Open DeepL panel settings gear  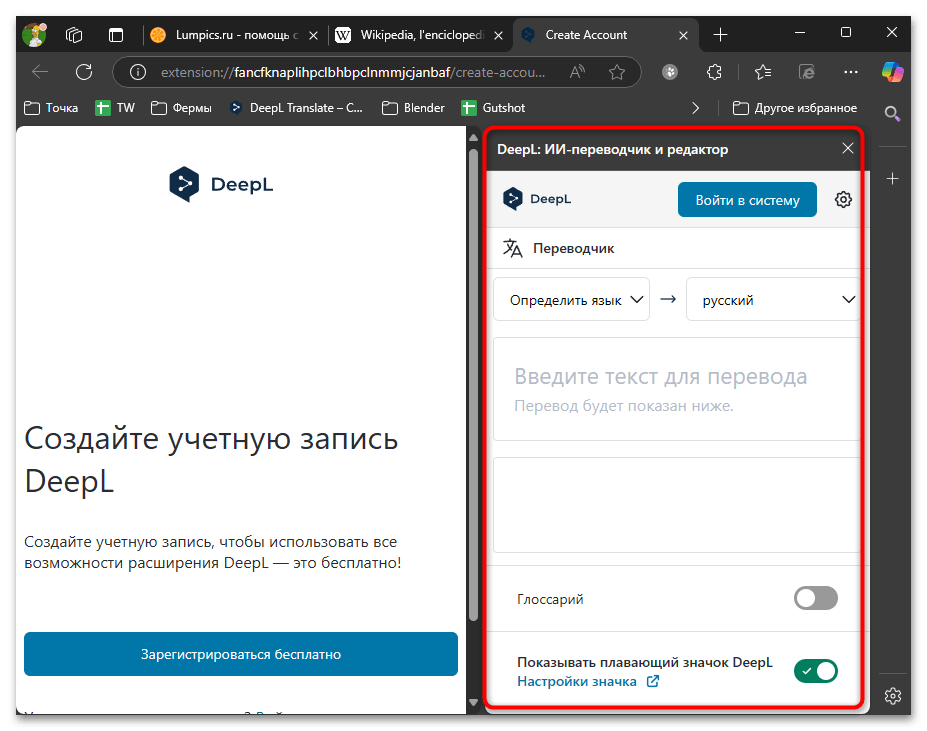click(843, 199)
